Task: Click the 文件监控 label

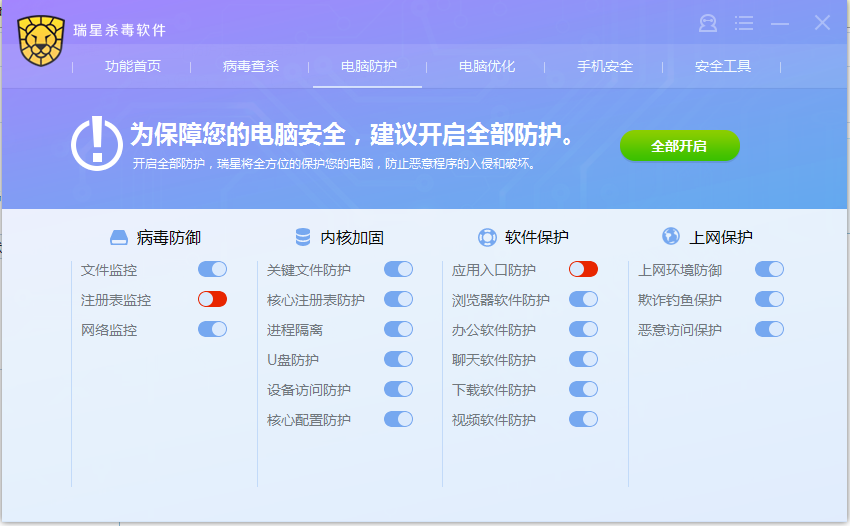Action: [x=109, y=270]
